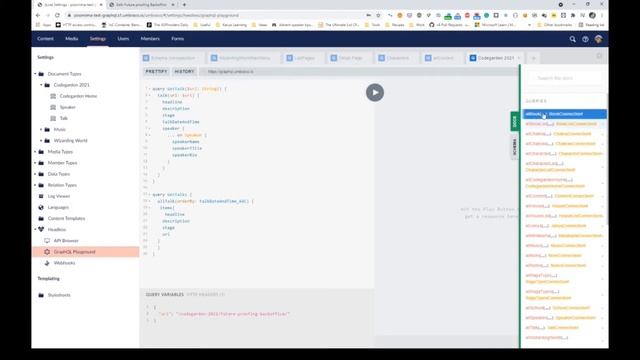Collapse the Codegarden 2021 tree node
Image resolution: width=640 pixels, height=360 pixels.
click(x=41, y=85)
